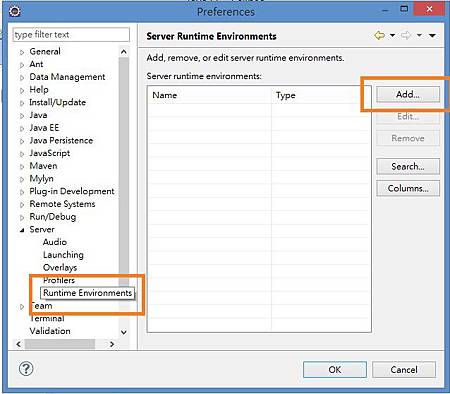450x394 pixels.
Task: Expand the General tree node
Action: tap(22, 52)
